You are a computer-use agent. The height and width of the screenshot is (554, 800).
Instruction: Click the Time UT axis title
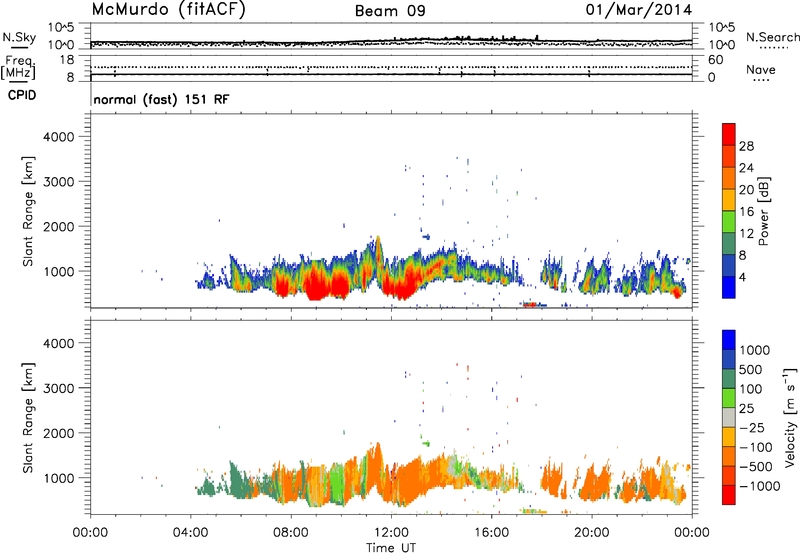point(391,548)
